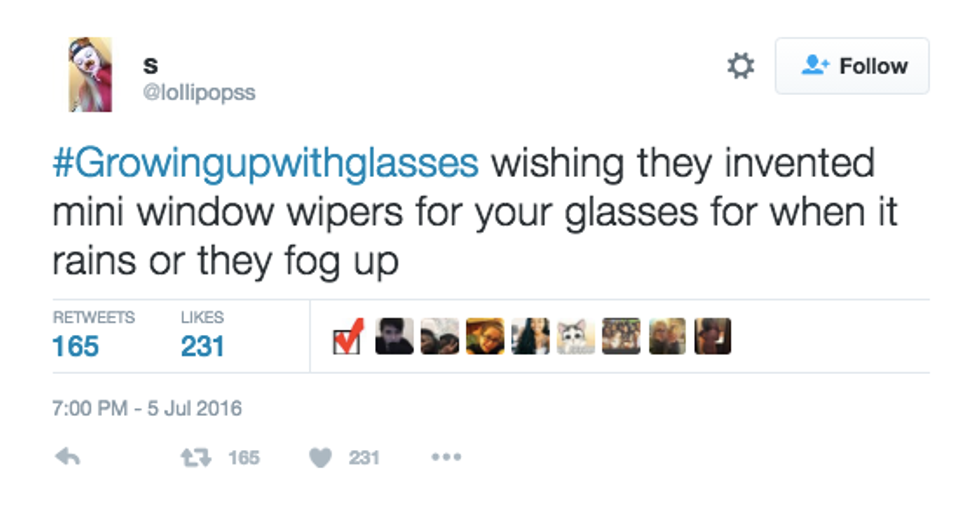Open the #Growingupwithglasses hashtag link

coord(265,163)
